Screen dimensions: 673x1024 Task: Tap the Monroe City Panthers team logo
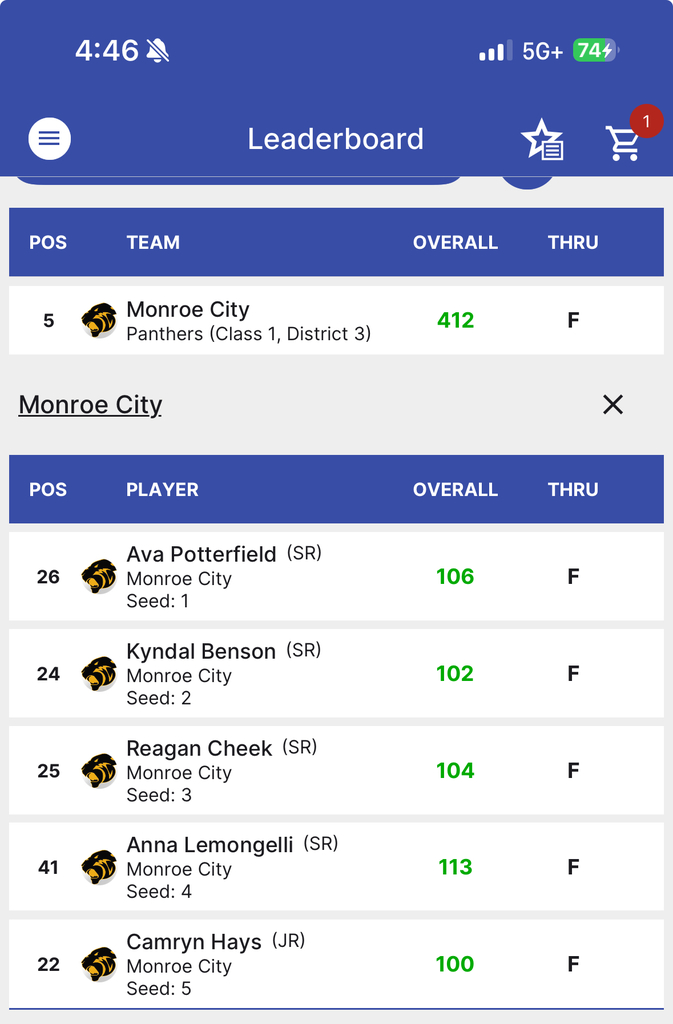coord(99,320)
